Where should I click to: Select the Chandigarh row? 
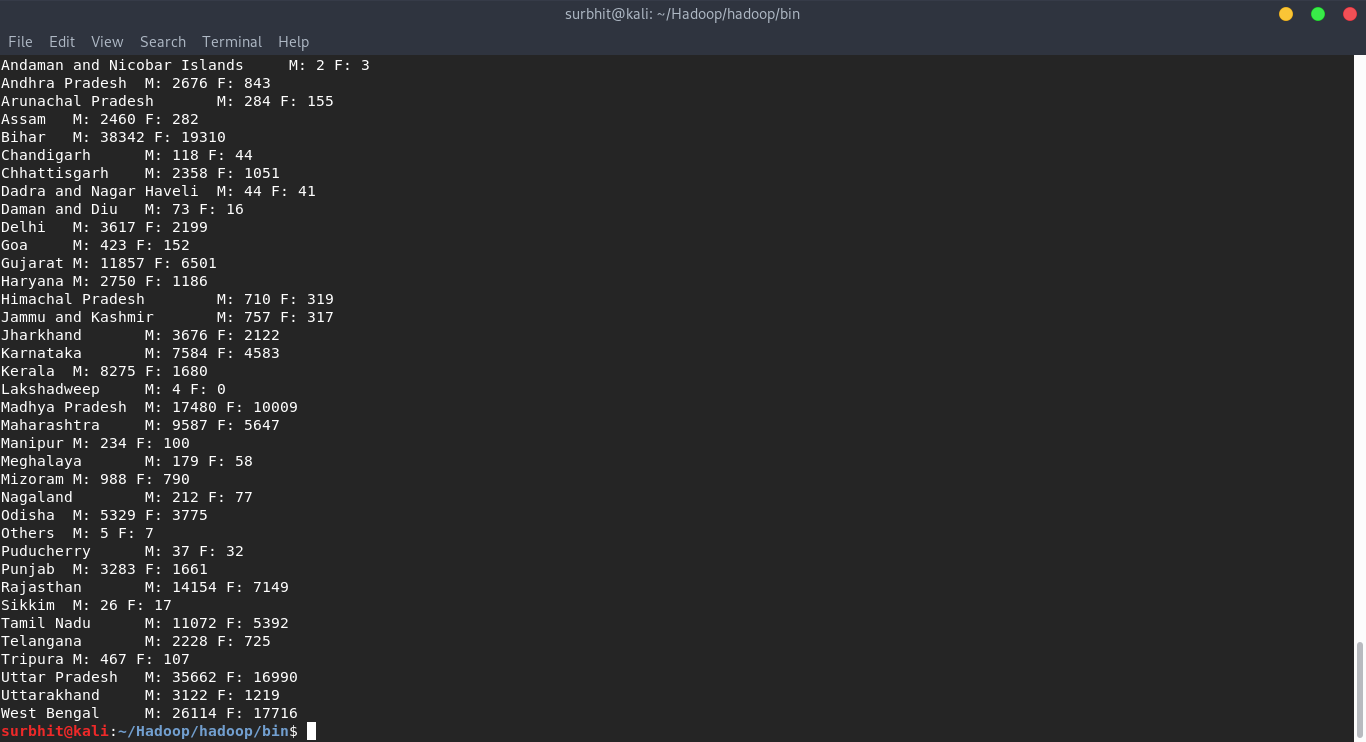(127, 155)
